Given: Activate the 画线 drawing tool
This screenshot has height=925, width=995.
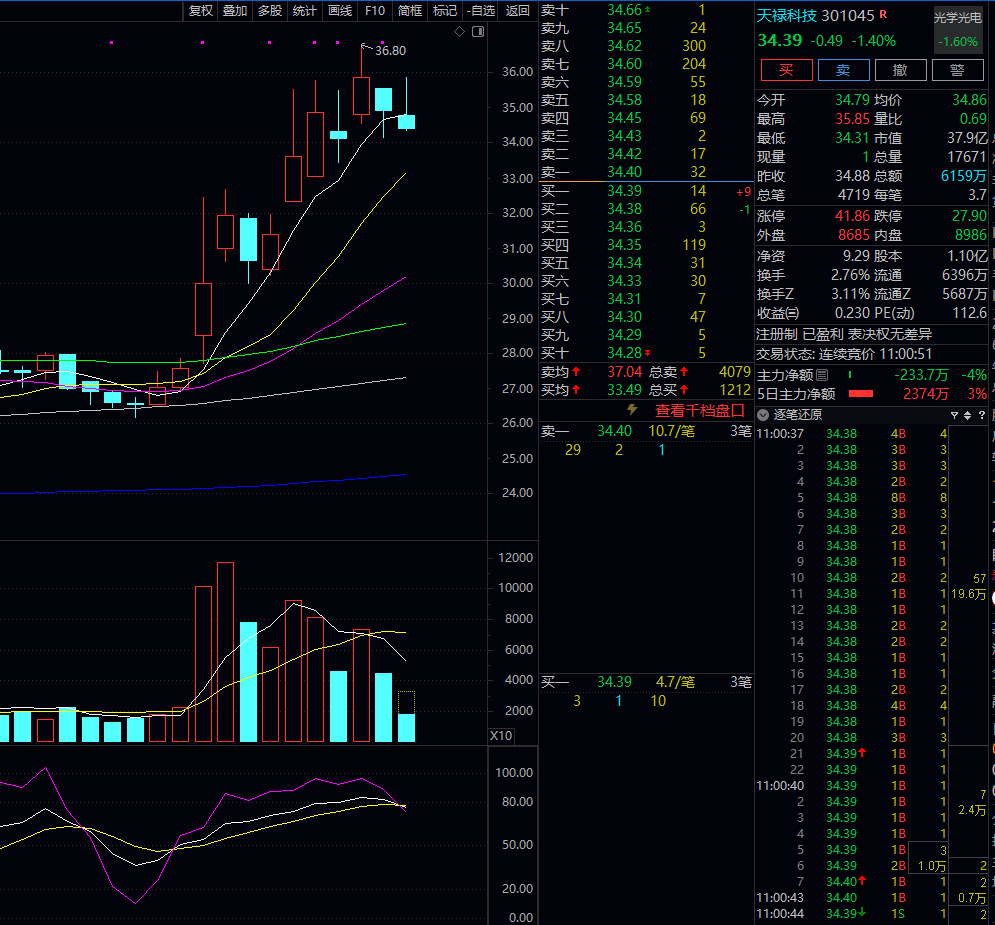Looking at the screenshot, I should (x=339, y=11).
